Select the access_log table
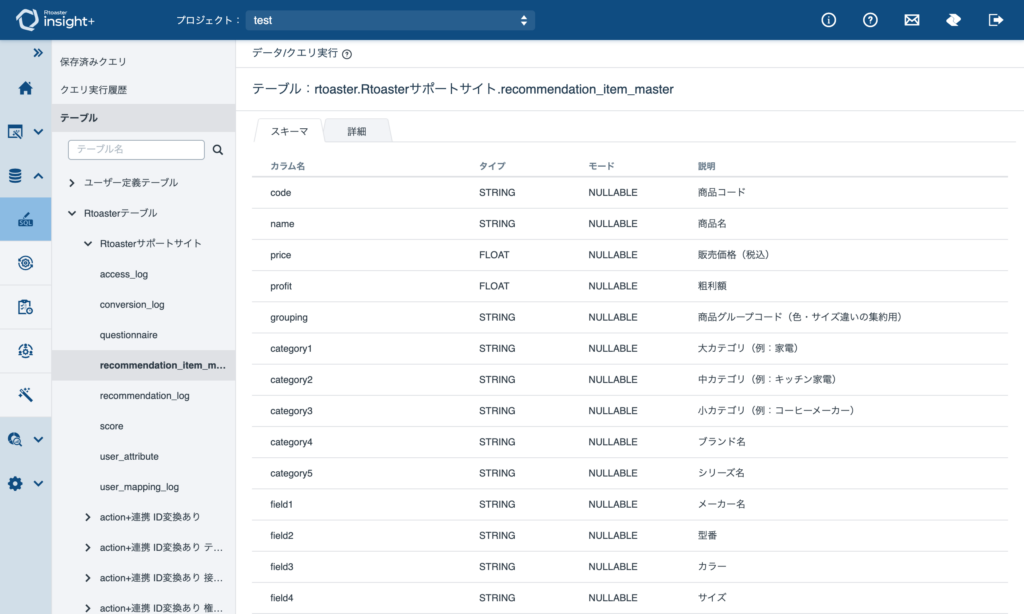The height and width of the screenshot is (614, 1024). click(x=124, y=274)
